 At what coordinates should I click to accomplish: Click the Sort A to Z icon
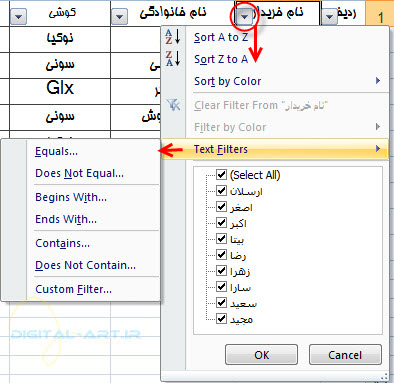click(173, 37)
